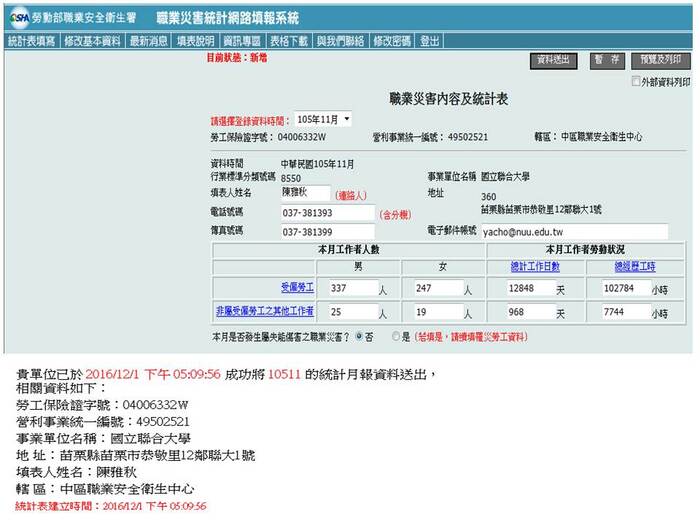Click the male employed workers field 337
Screen dimensions: 700x525
click(x=354, y=288)
